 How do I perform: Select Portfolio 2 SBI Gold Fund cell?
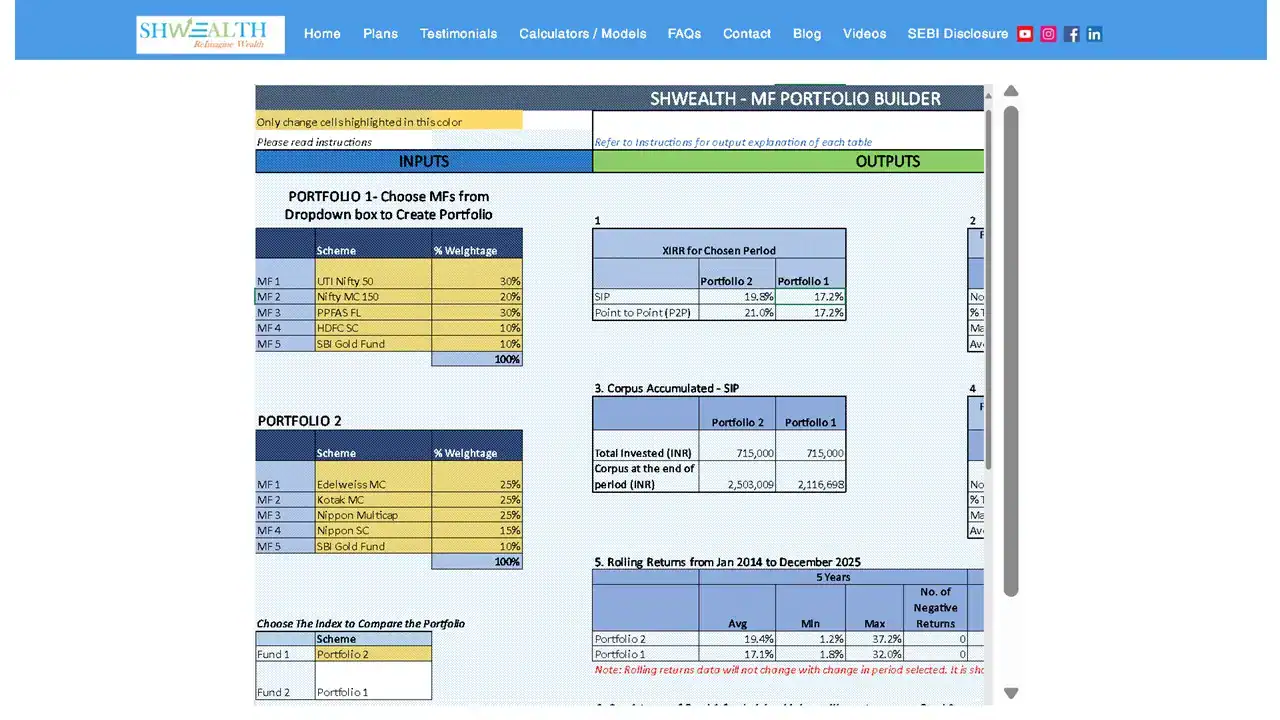pos(373,547)
